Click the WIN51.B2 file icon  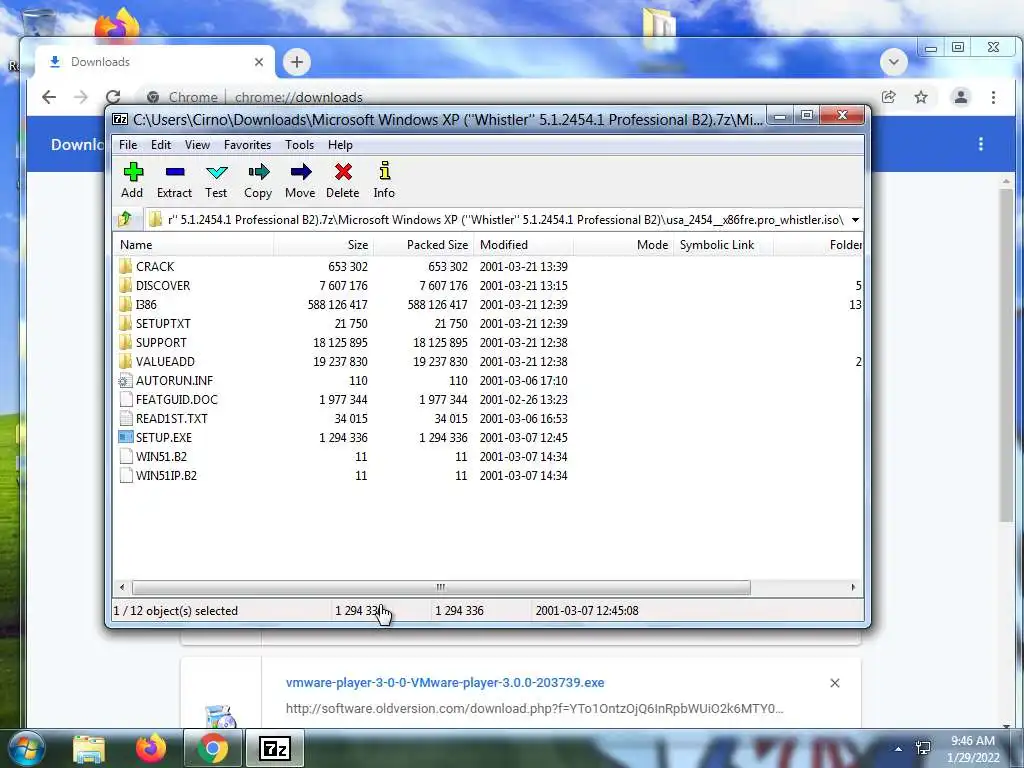tap(125, 456)
